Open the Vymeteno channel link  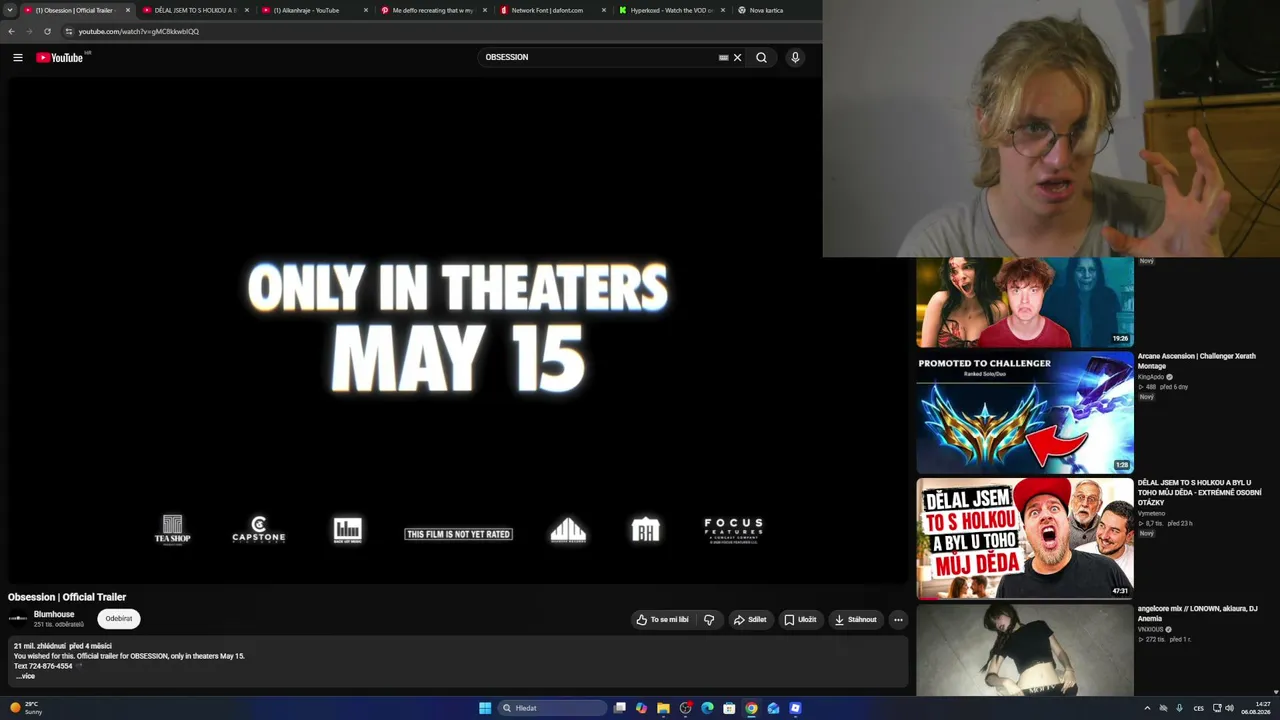pyautogui.click(x=1152, y=513)
